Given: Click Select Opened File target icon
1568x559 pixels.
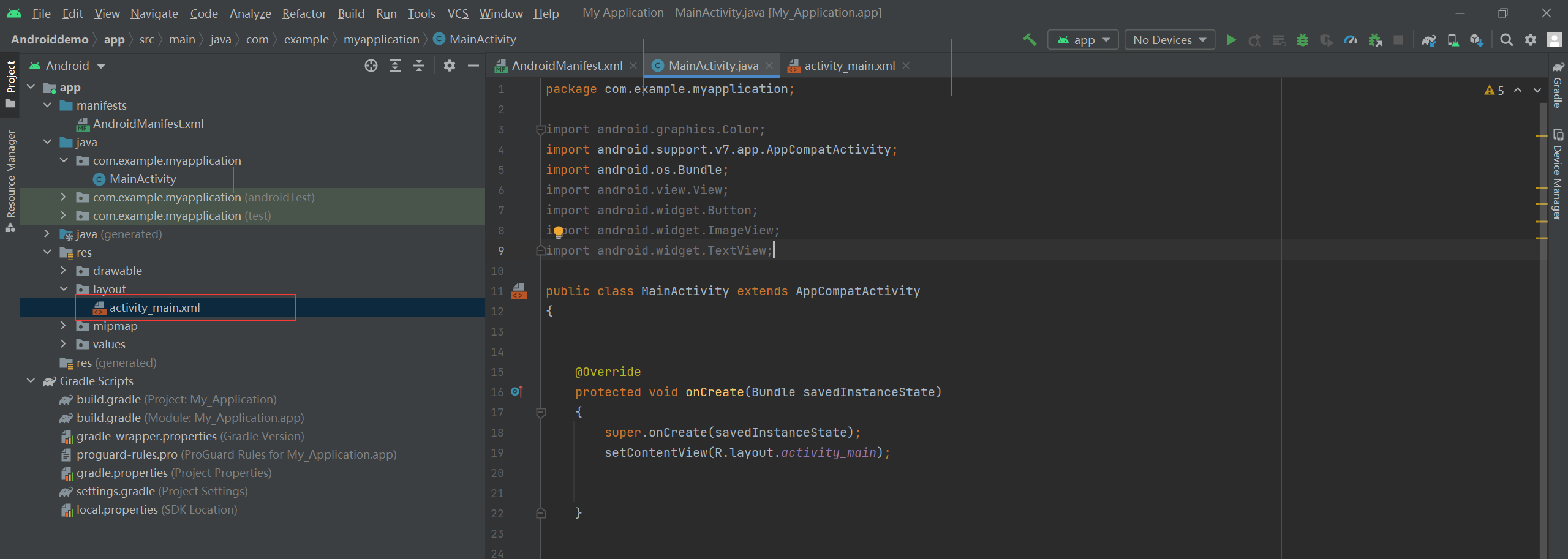Looking at the screenshot, I should pos(371,66).
